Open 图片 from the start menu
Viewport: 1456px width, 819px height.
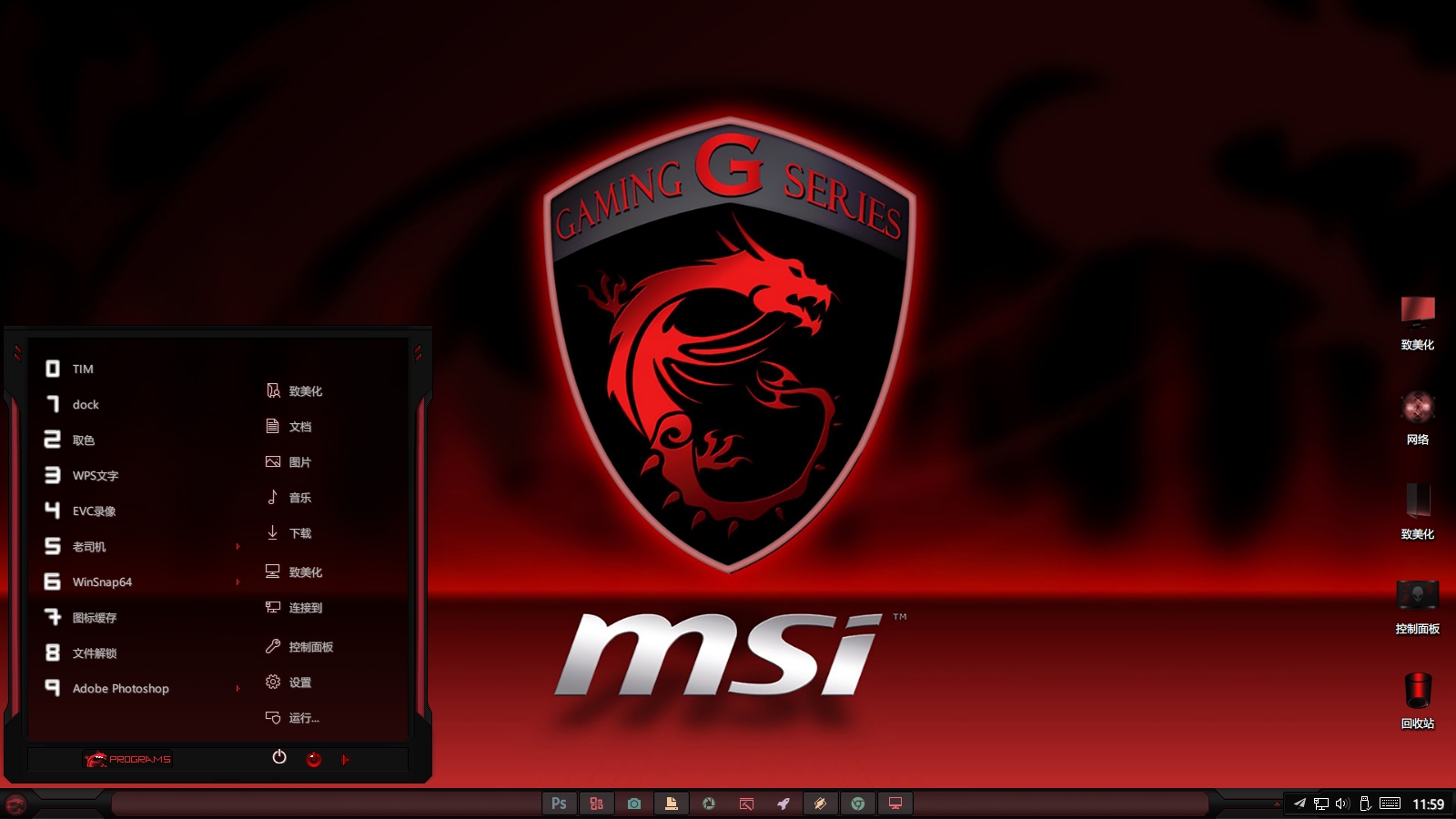pyautogui.click(x=302, y=461)
